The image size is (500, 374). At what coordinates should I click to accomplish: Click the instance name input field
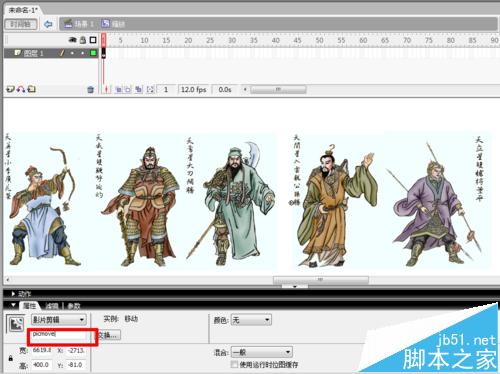coord(59,336)
